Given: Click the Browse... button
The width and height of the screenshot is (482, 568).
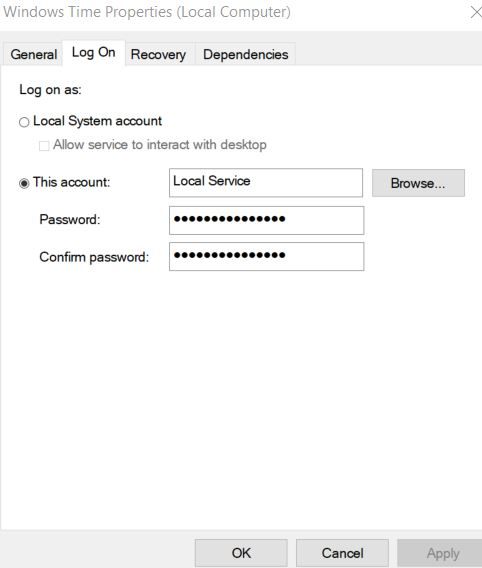Looking at the screenshot, I should [418, 183].
